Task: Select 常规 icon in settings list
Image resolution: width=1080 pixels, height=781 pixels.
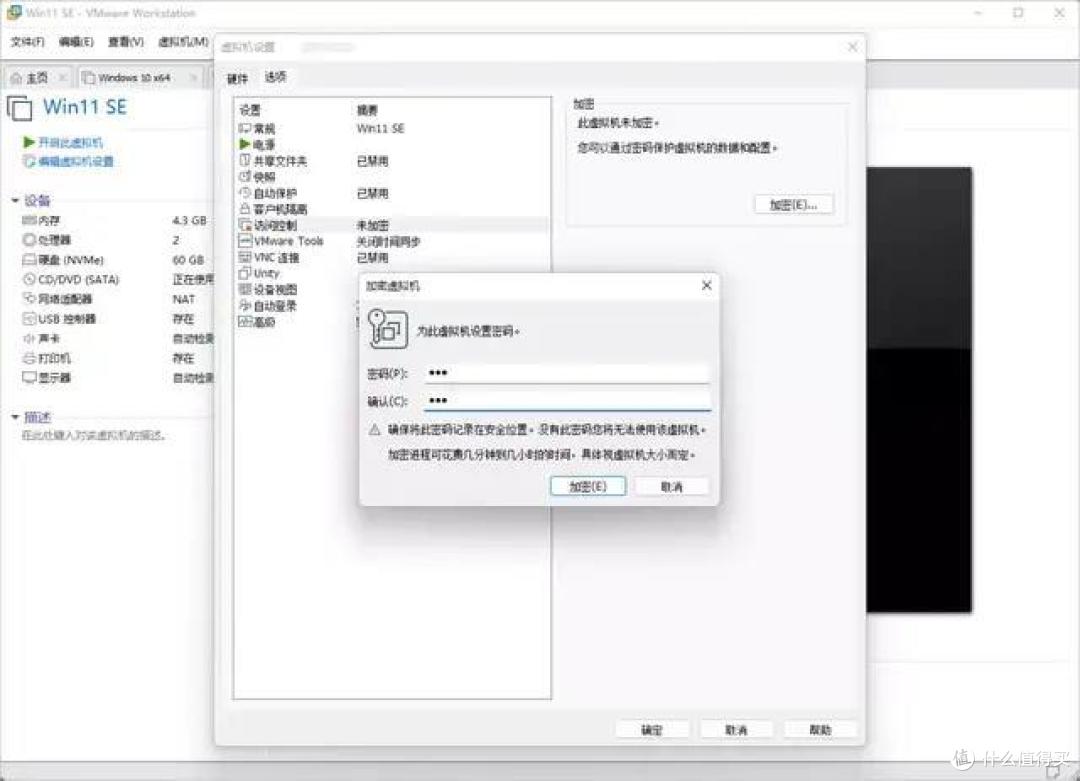Action: pos(245,128)
